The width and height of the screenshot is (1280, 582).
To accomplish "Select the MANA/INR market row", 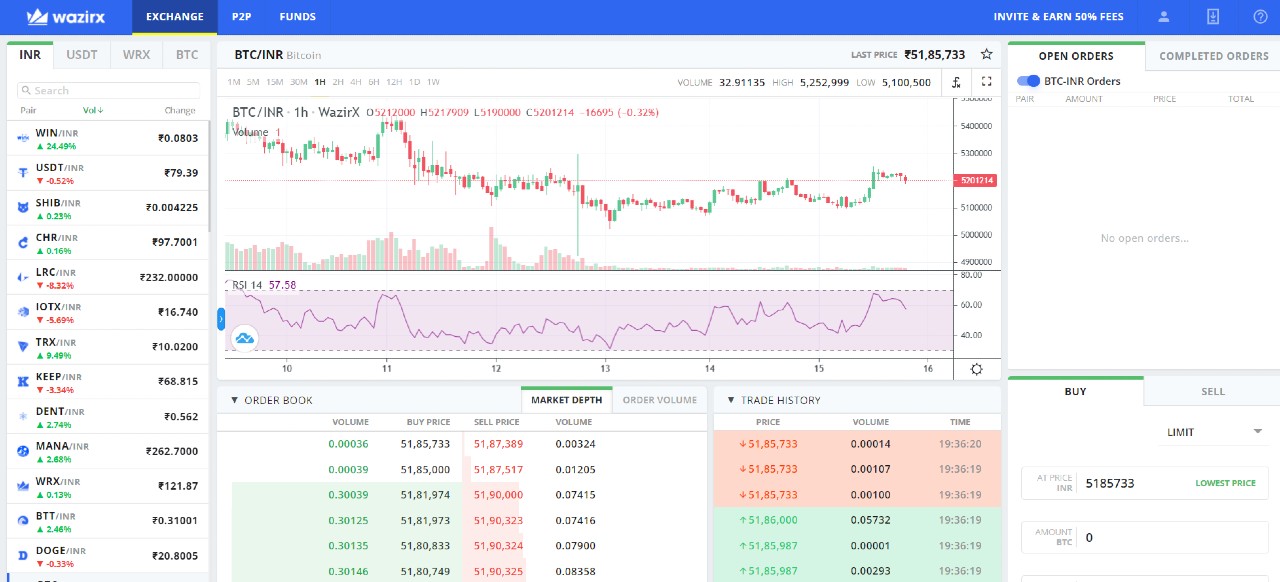I will [x=108, y=451].
